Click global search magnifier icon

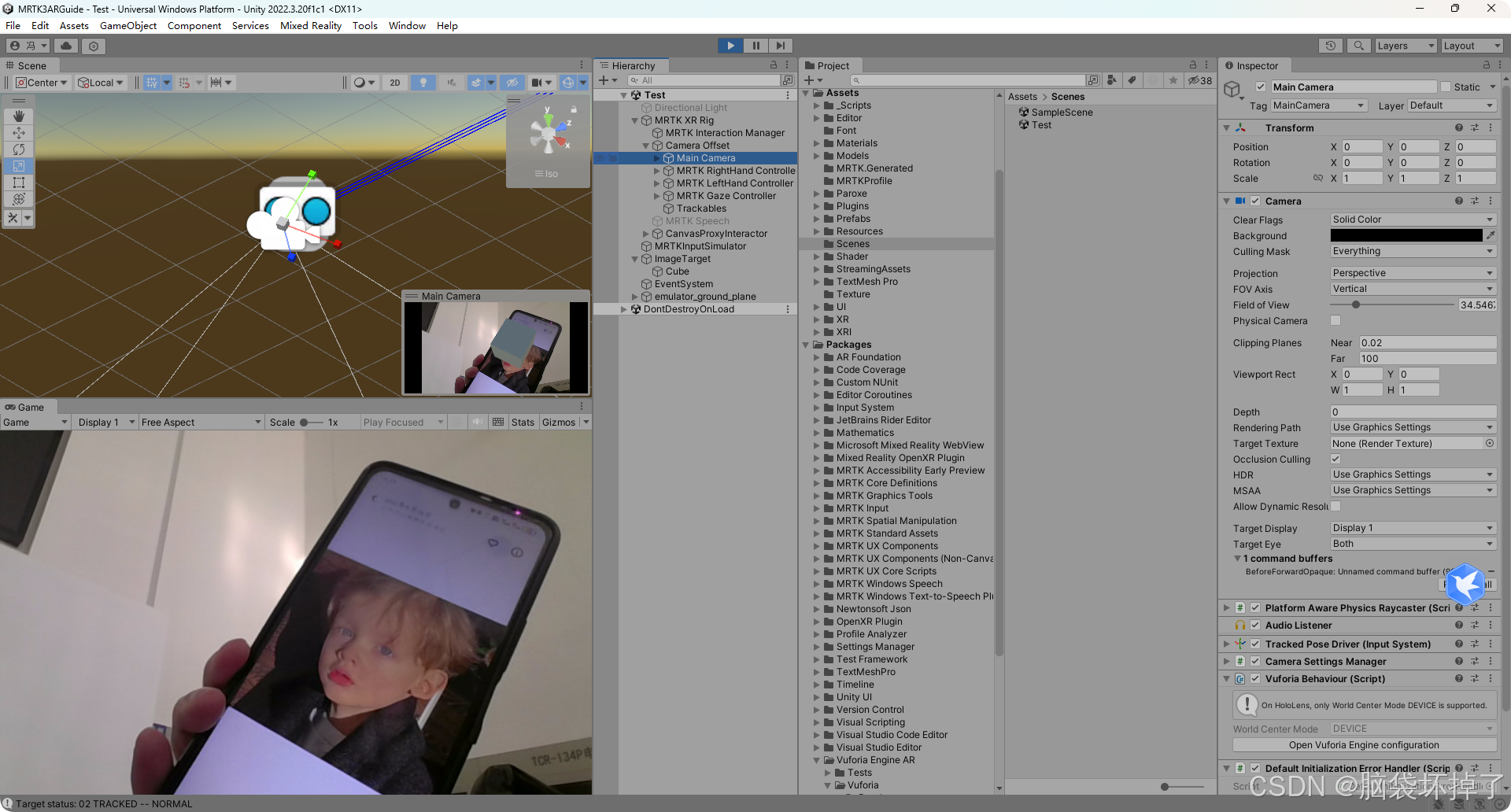point(1358,46)
